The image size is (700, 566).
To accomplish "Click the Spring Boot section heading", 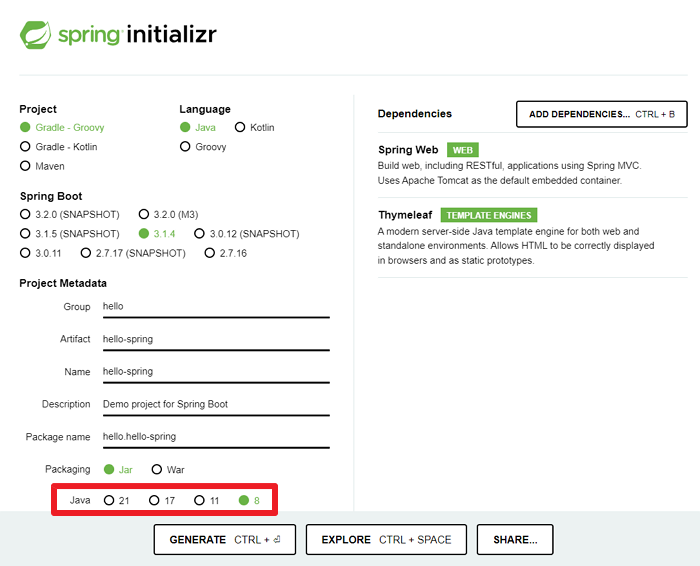I will pos(51,196).
